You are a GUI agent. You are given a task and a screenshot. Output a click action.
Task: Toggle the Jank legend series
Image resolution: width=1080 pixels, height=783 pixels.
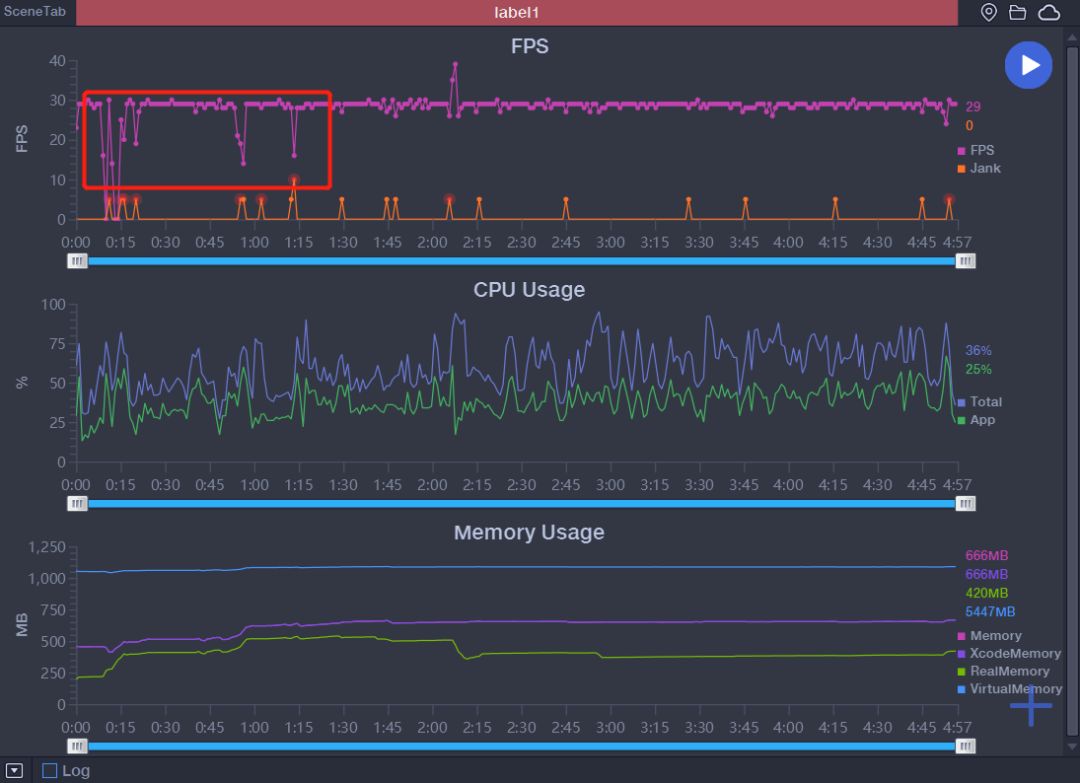tap(979, 168)
